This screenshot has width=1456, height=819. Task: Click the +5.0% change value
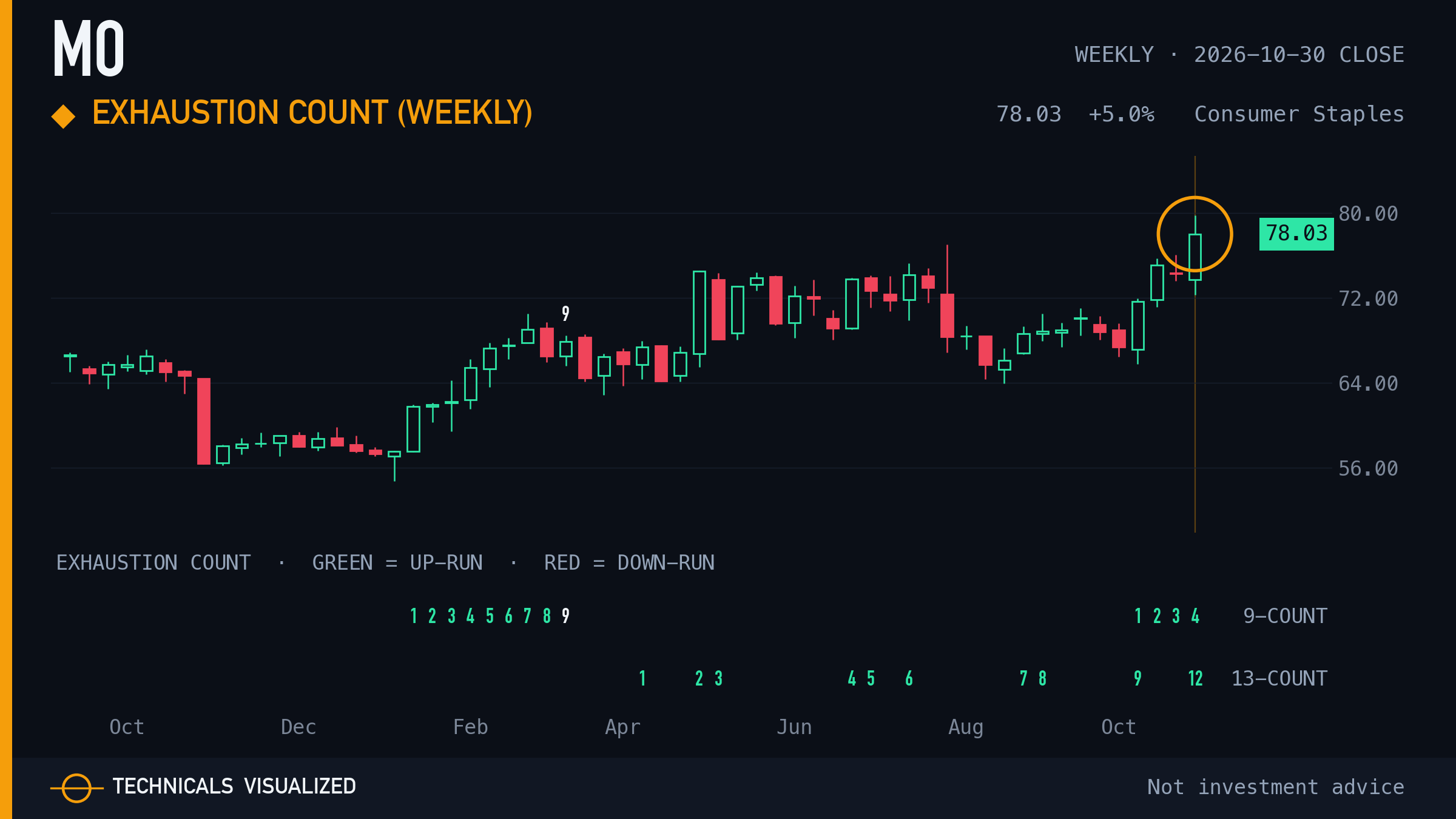(x=1121, y=114)
